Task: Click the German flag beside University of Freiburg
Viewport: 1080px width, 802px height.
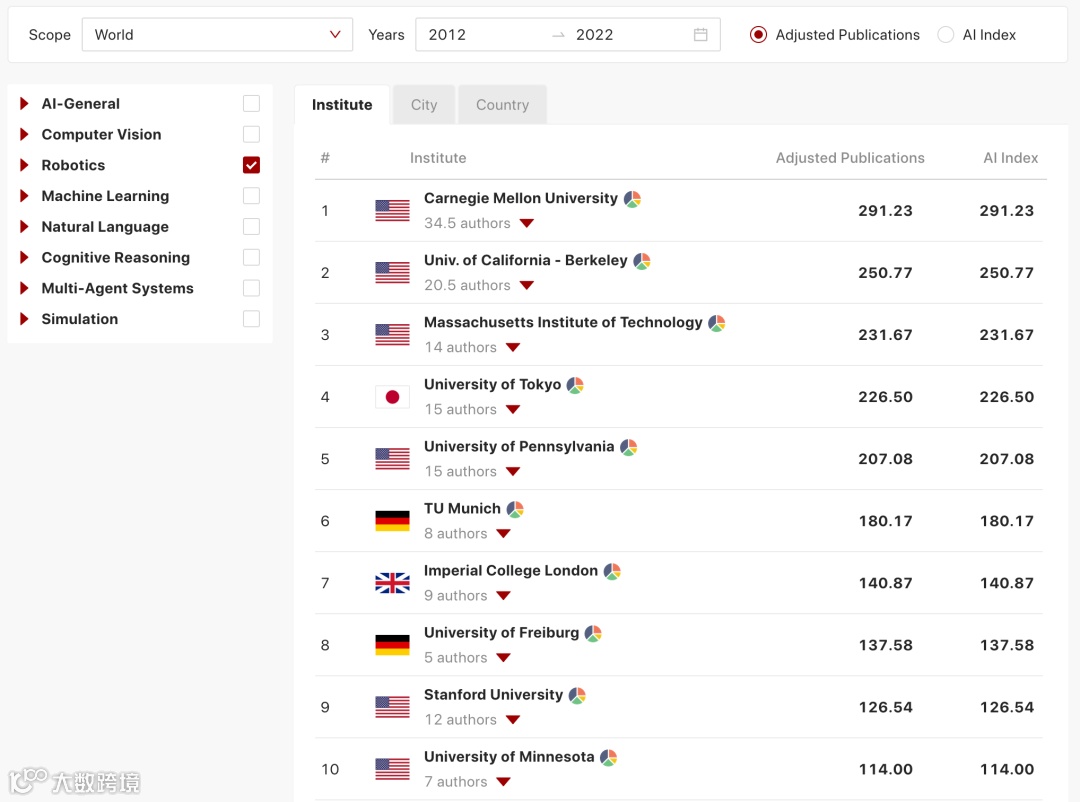Action: pyautogui.click(x=393, y=645)
